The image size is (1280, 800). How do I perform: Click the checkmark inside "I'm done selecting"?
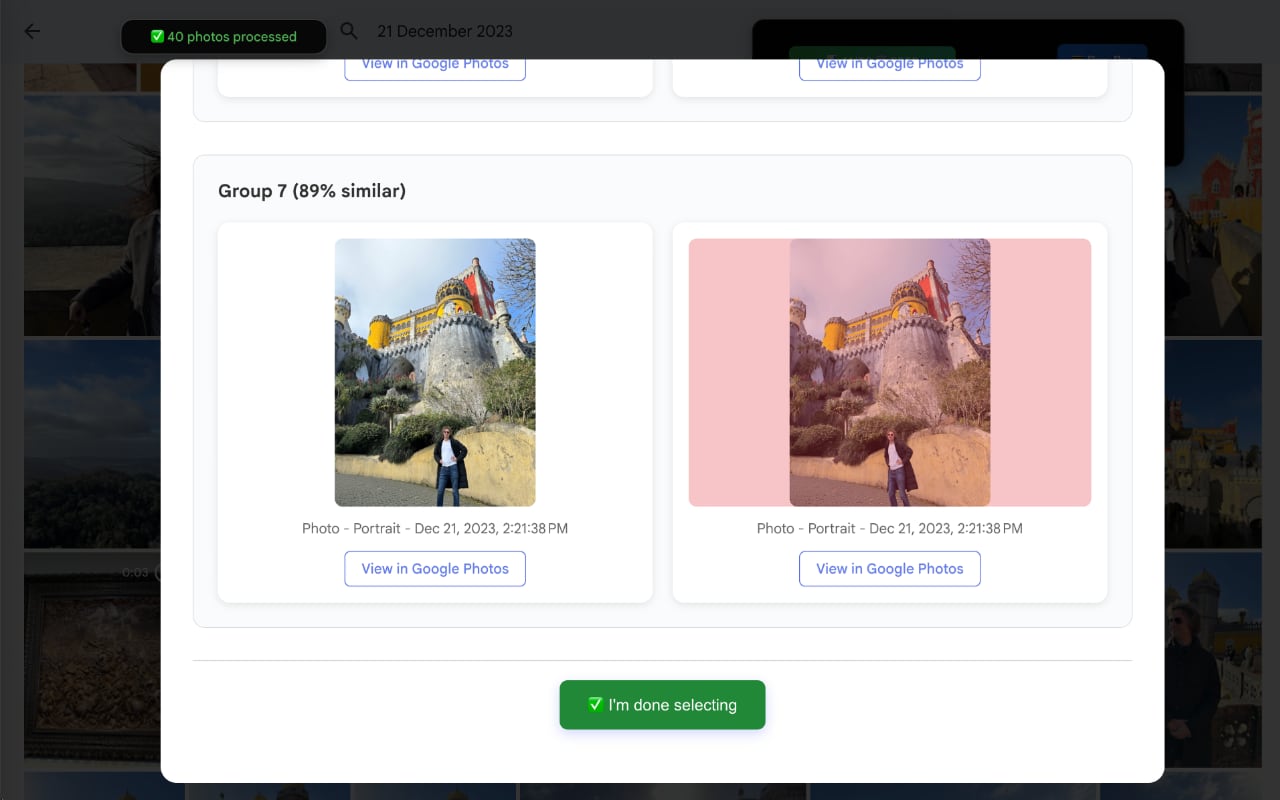pos(597,704)
